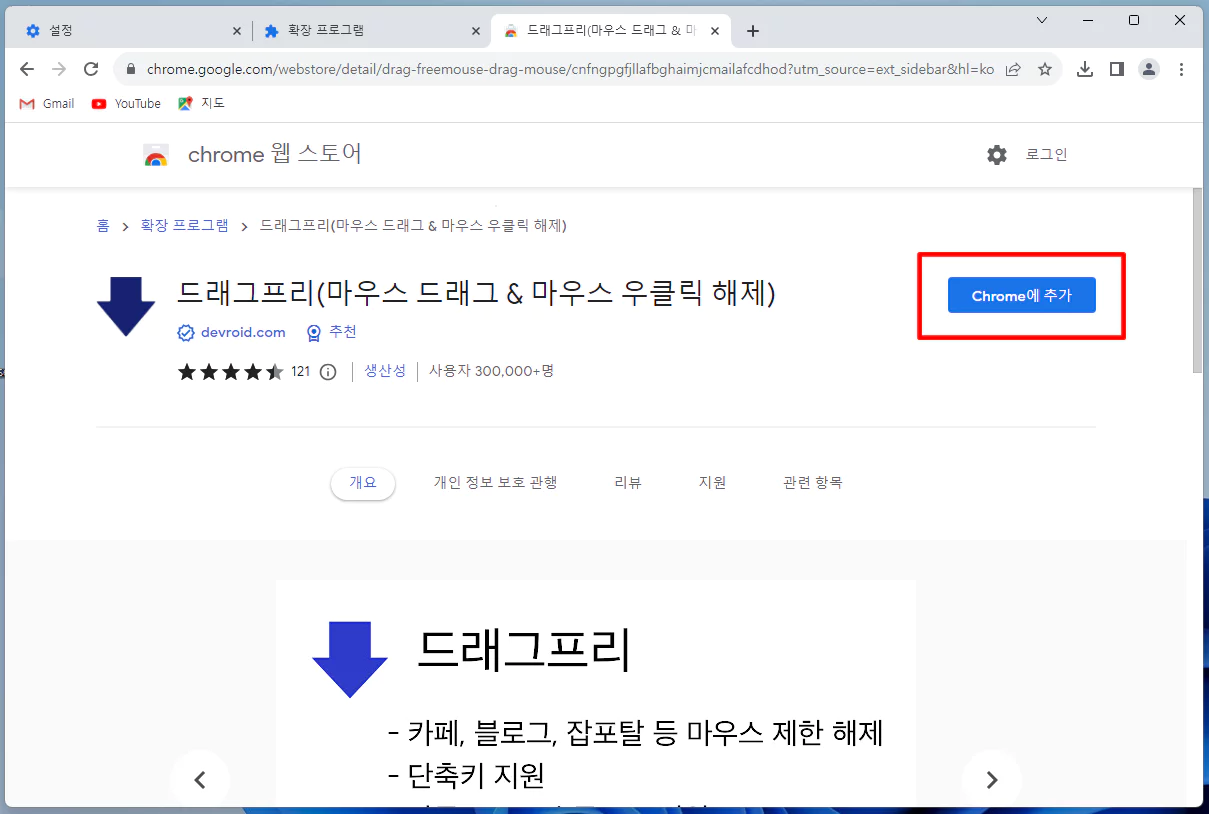The width and height of the screenshot is (1209, 814).
Task: Click the rating info icon next to 121
Action: [328, 372]
